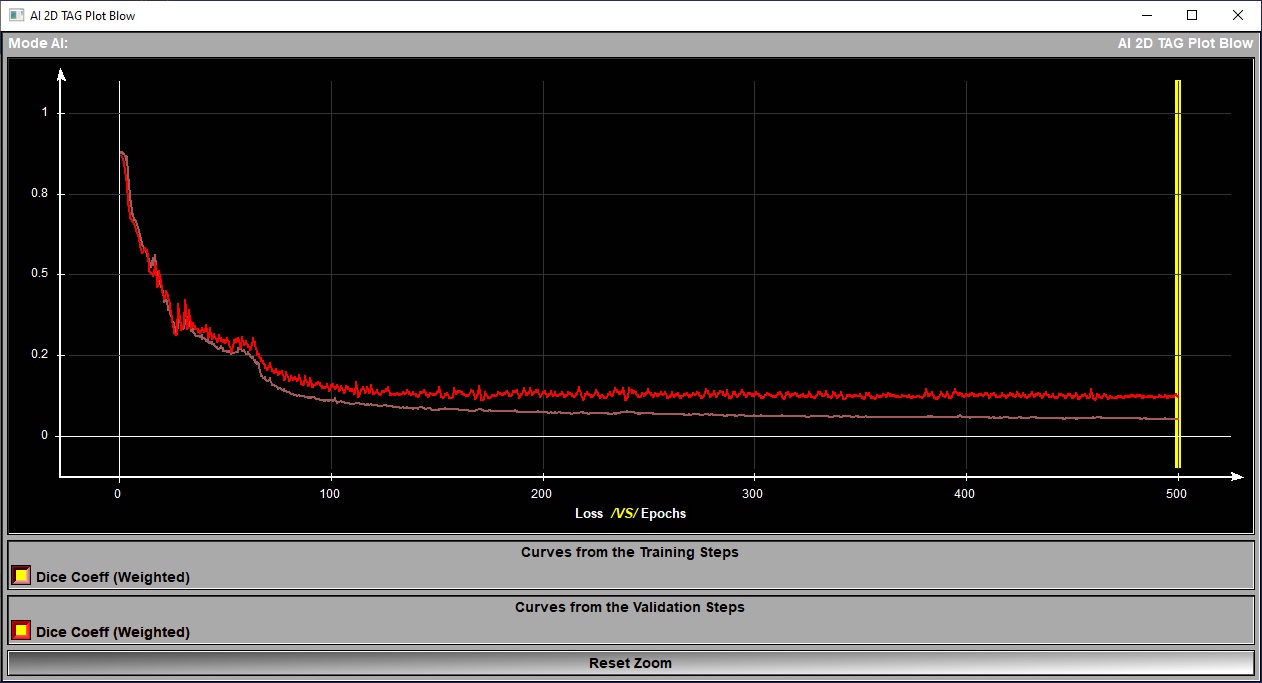Click the x-axis tick label 500
Image resolution: width=1262 pixels, height=683 pixels.
click(1178, 494)
